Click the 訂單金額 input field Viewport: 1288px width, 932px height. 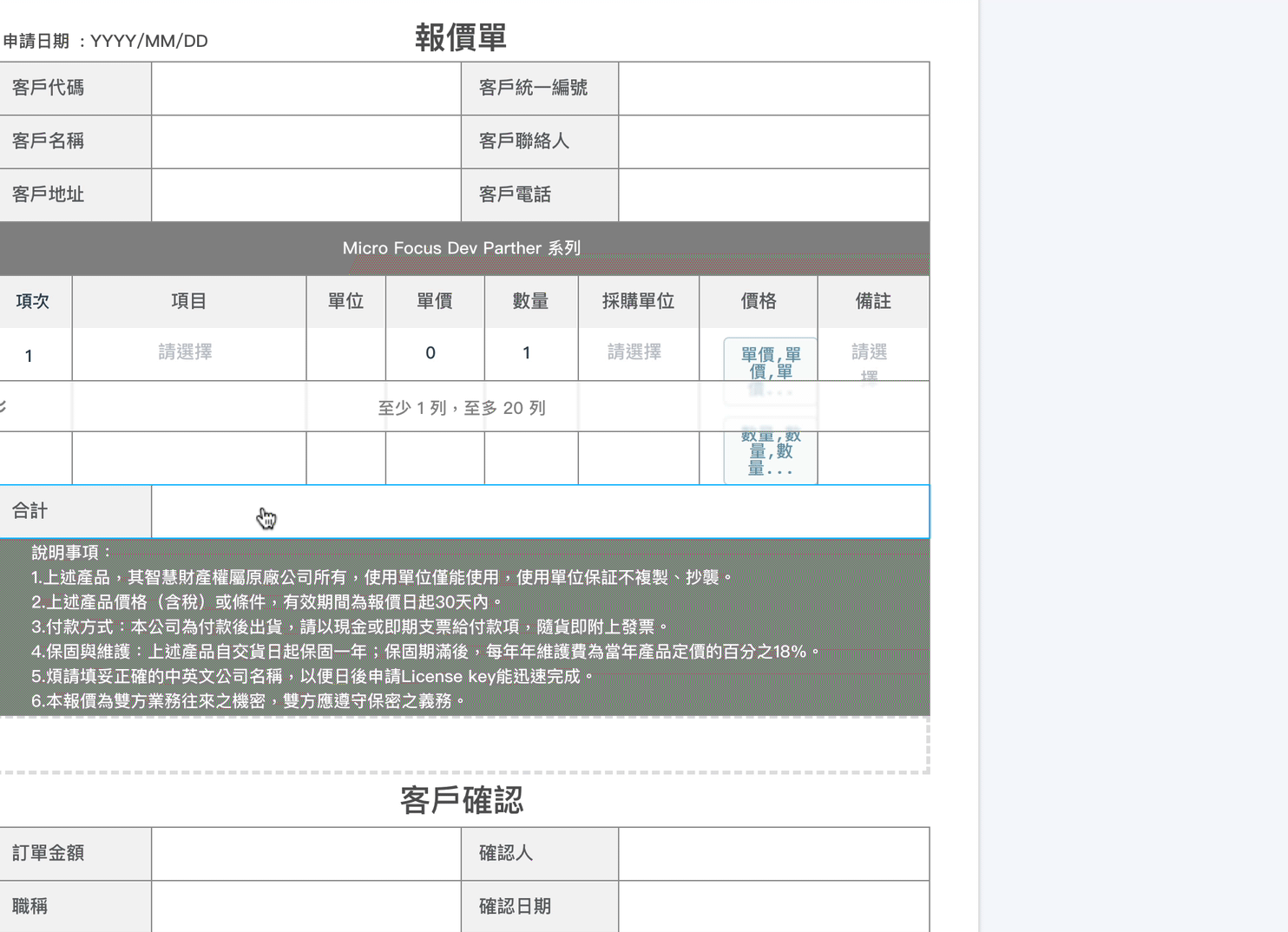point(306,854)
